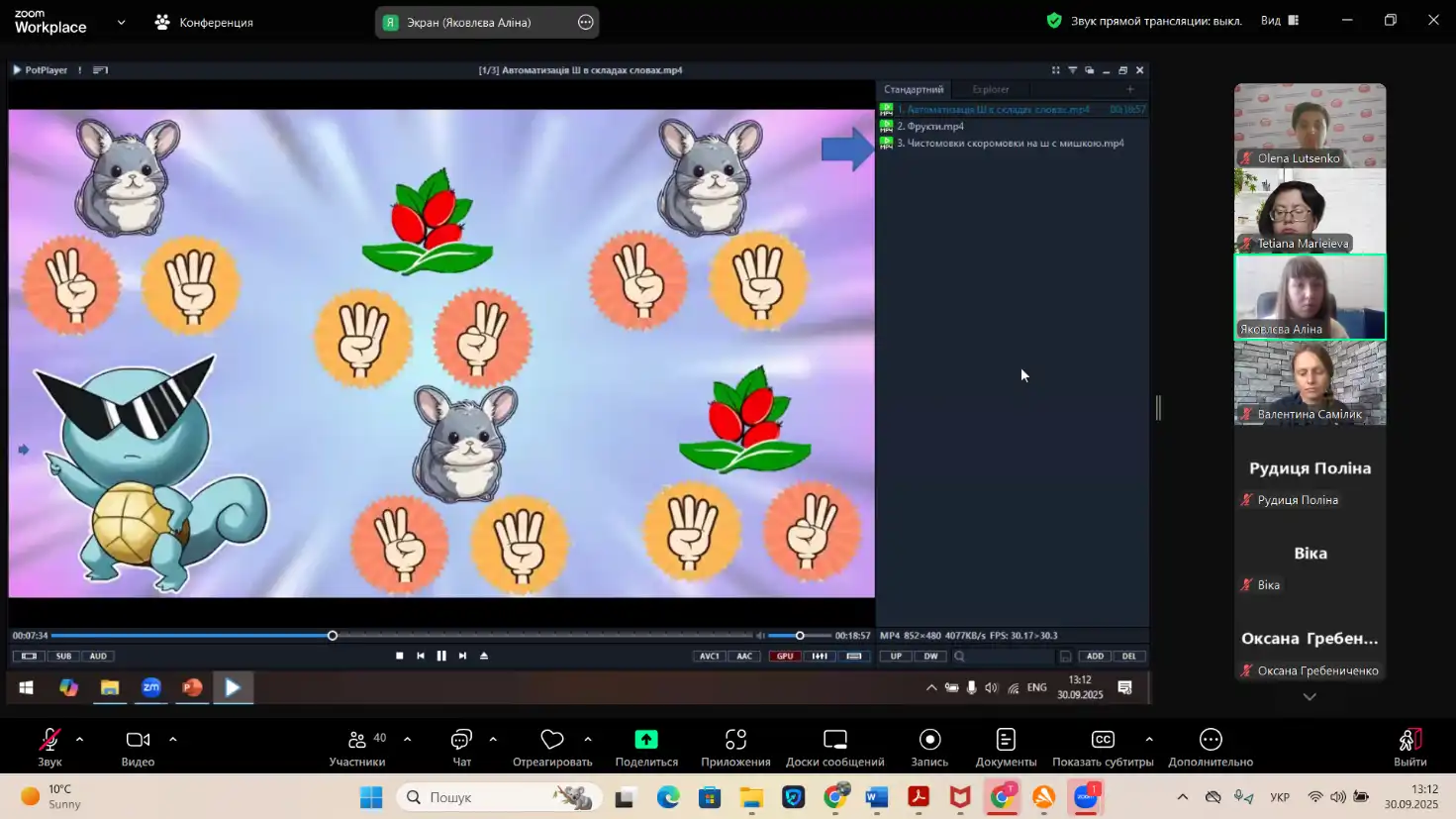Open Microsoft Edge from the taskbar

coord(668,797)
